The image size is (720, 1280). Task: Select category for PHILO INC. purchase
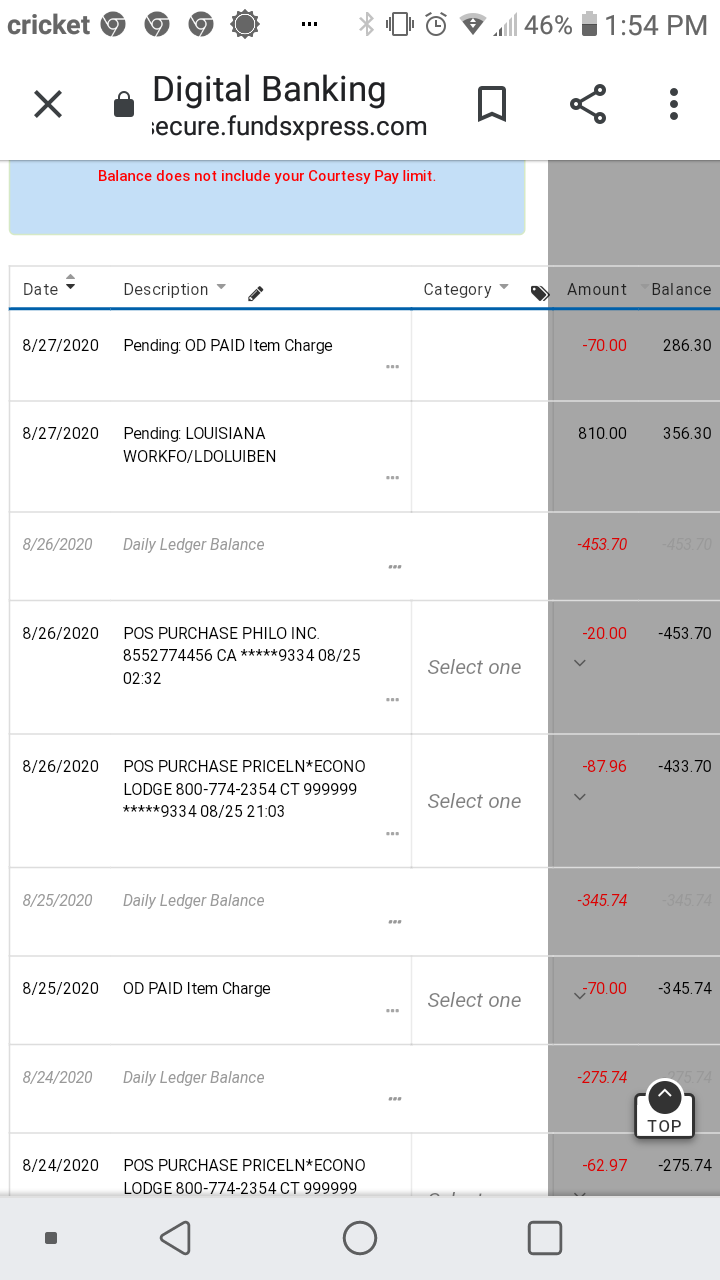[474, 667]
